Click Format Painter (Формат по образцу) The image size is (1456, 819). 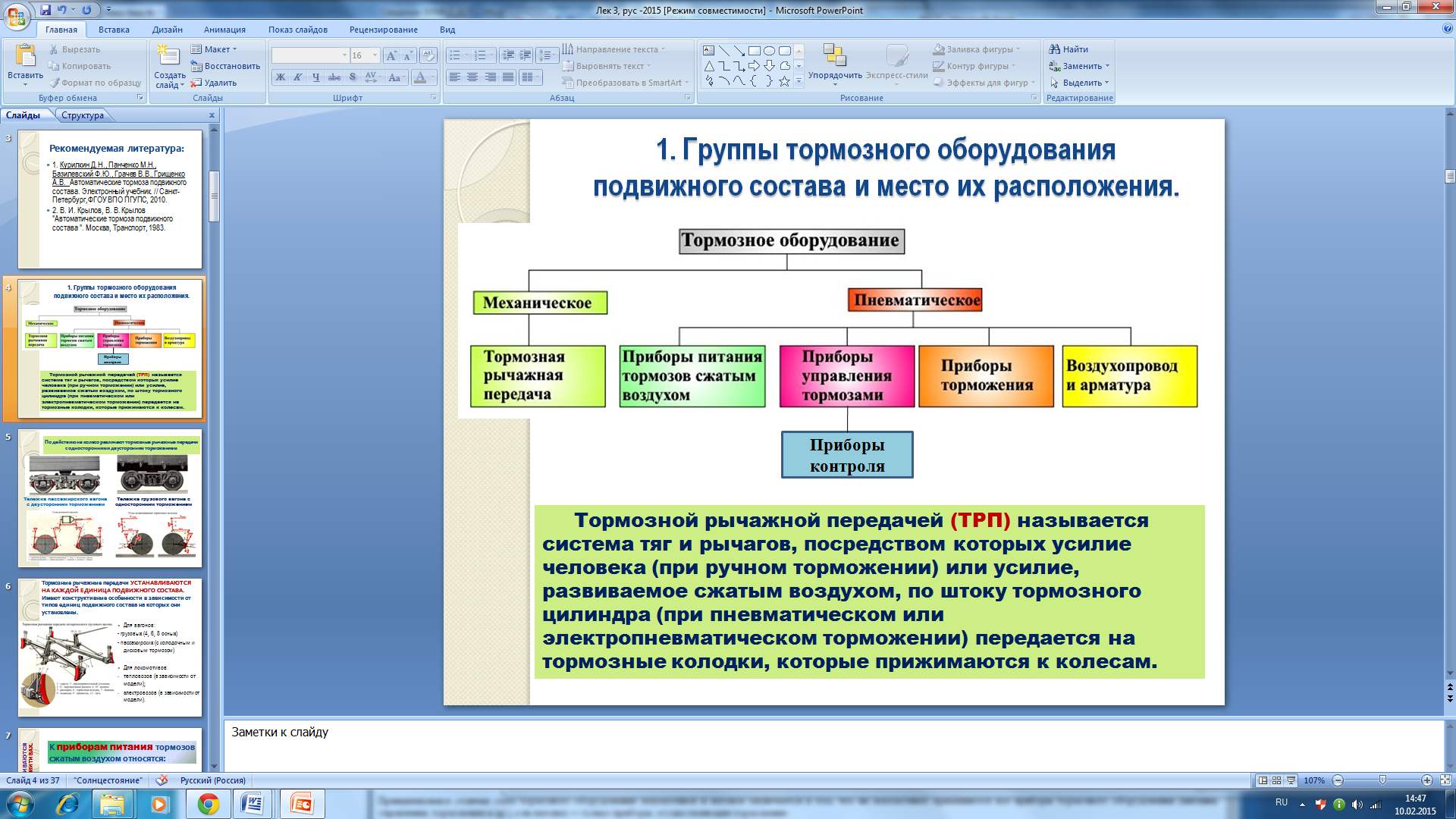point(94,83)
